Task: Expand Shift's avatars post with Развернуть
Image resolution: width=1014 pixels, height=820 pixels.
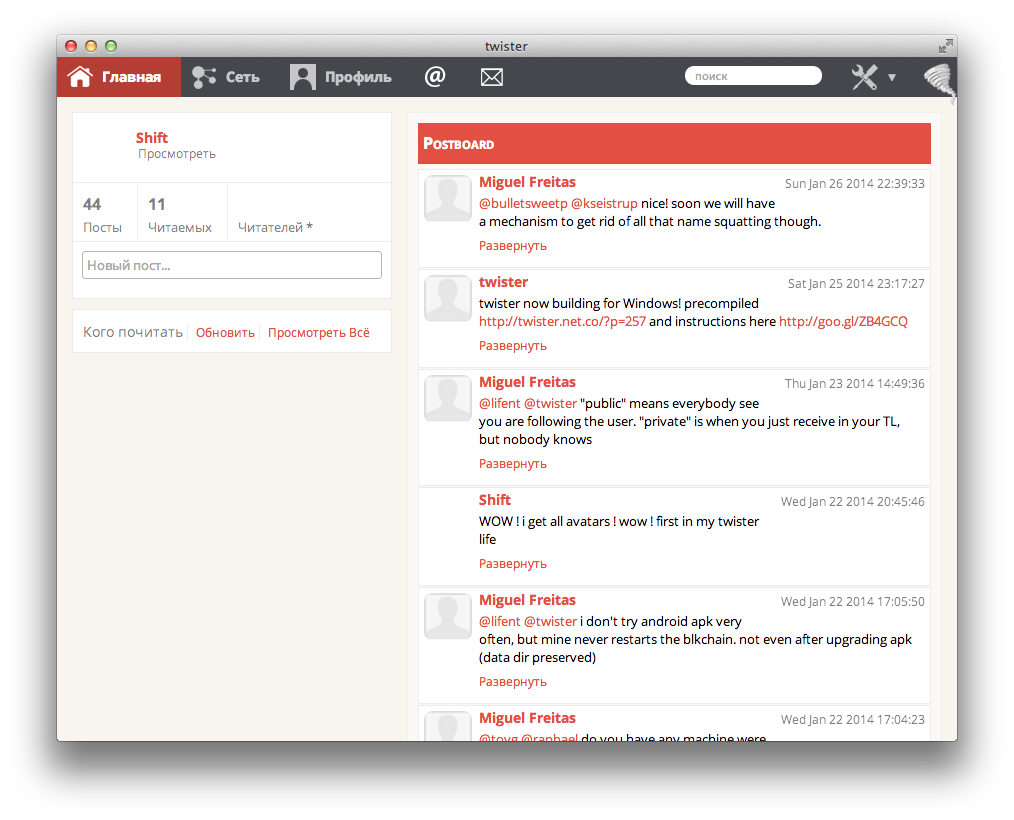Action: coord(513,564)
